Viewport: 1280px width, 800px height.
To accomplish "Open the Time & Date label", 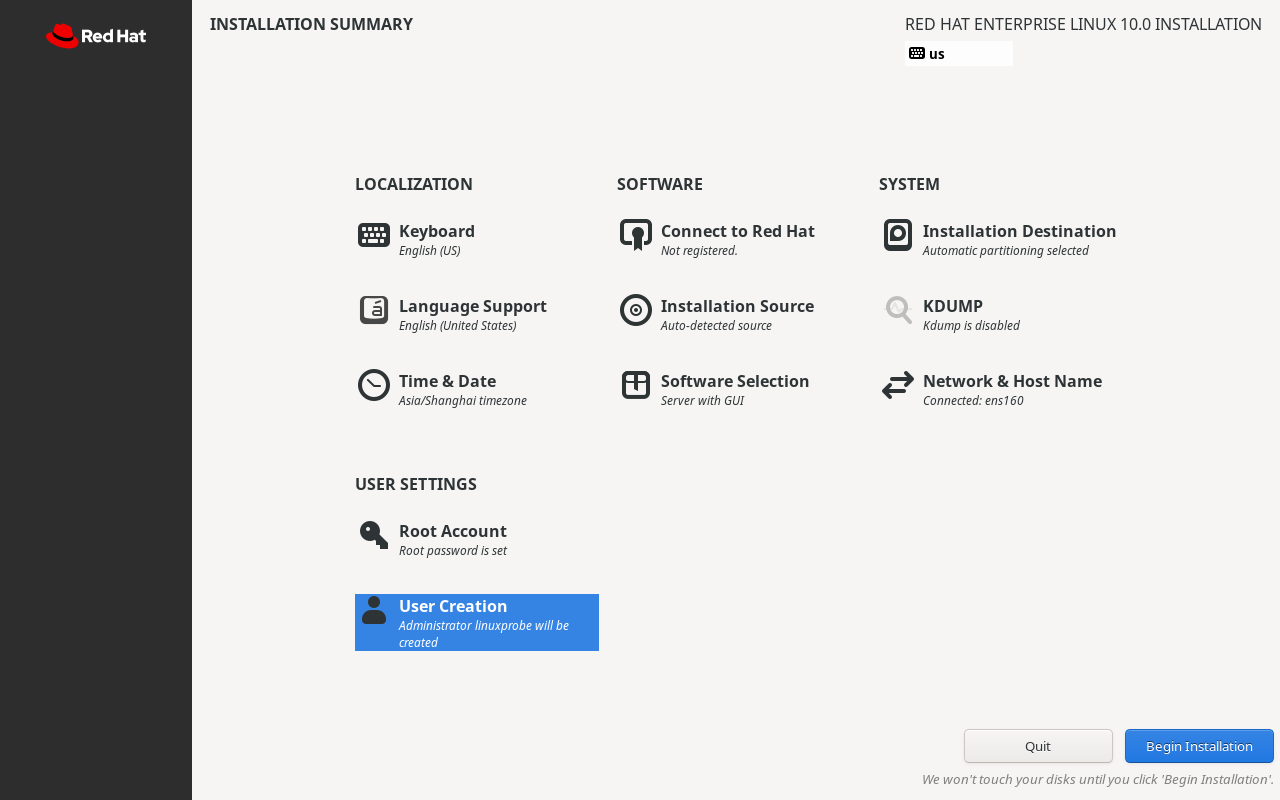I will click(447, 381).
